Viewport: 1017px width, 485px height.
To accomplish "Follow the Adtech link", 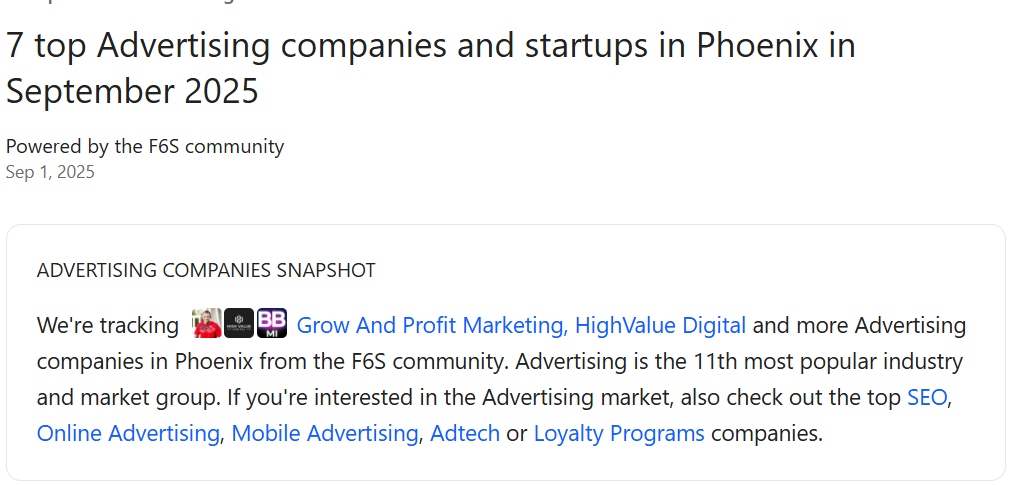I will pos(465,433).
